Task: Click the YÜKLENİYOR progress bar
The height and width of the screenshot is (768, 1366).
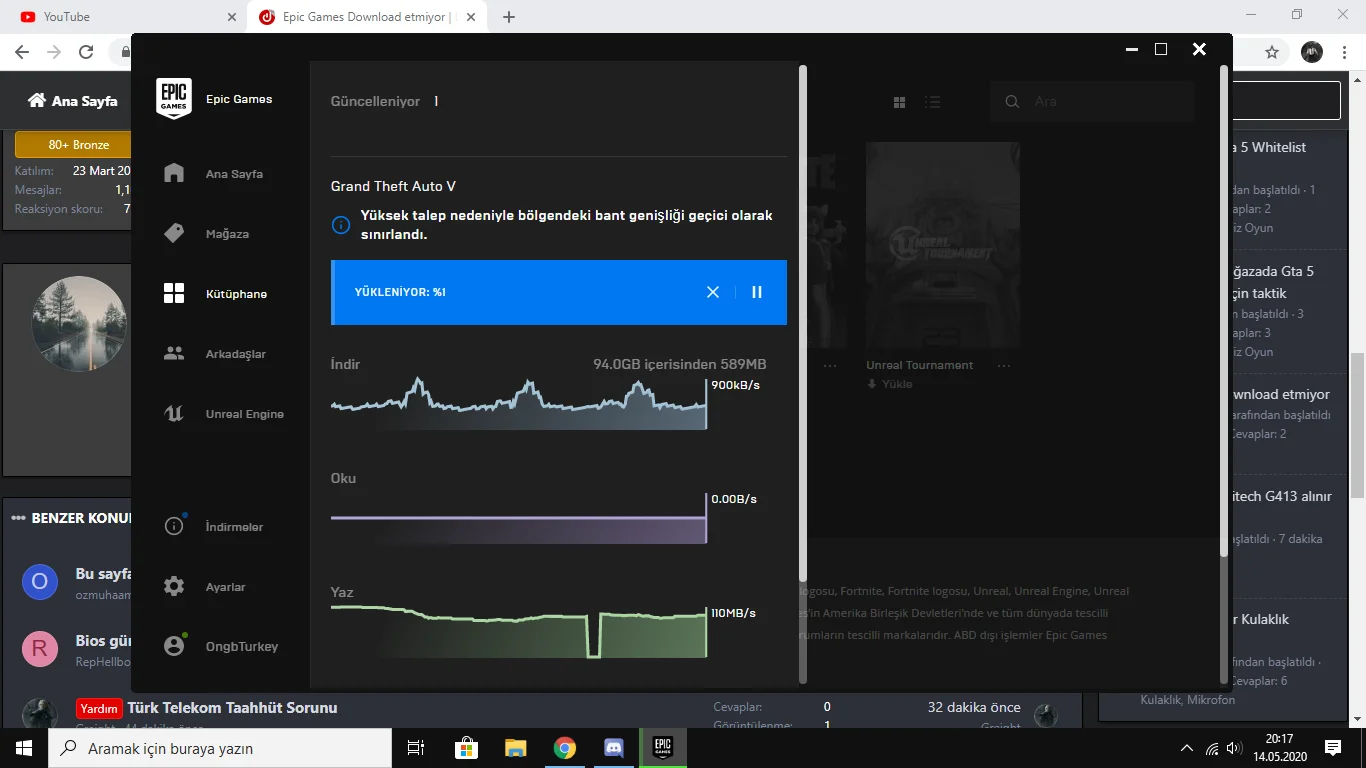Action: coord(559,292)
